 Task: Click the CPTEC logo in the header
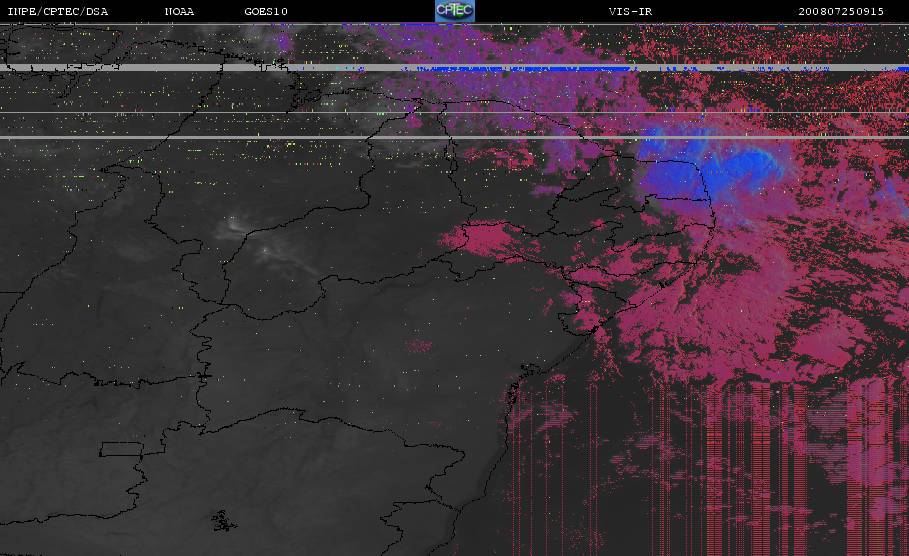pyautogui.click(x=454, y=10)
